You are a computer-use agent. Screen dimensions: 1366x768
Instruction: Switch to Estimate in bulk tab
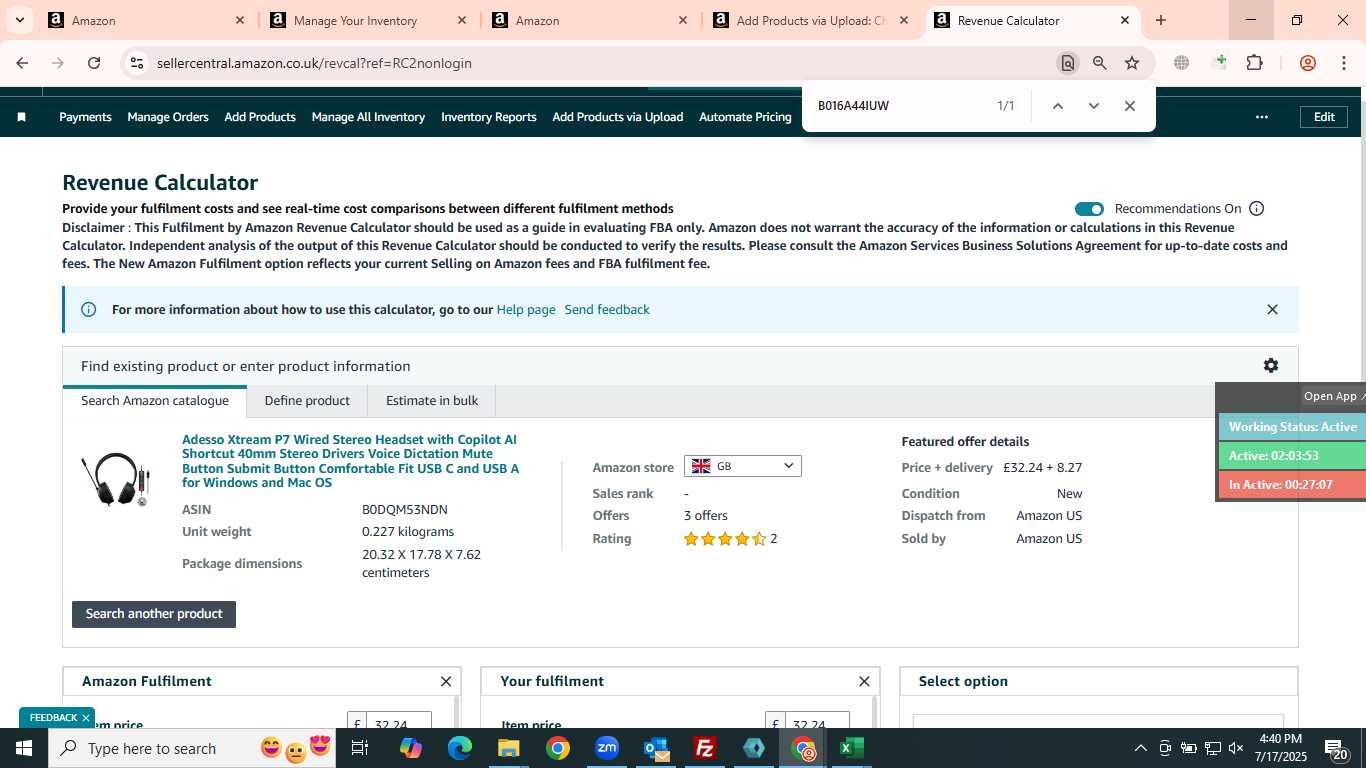click(432, 401)
